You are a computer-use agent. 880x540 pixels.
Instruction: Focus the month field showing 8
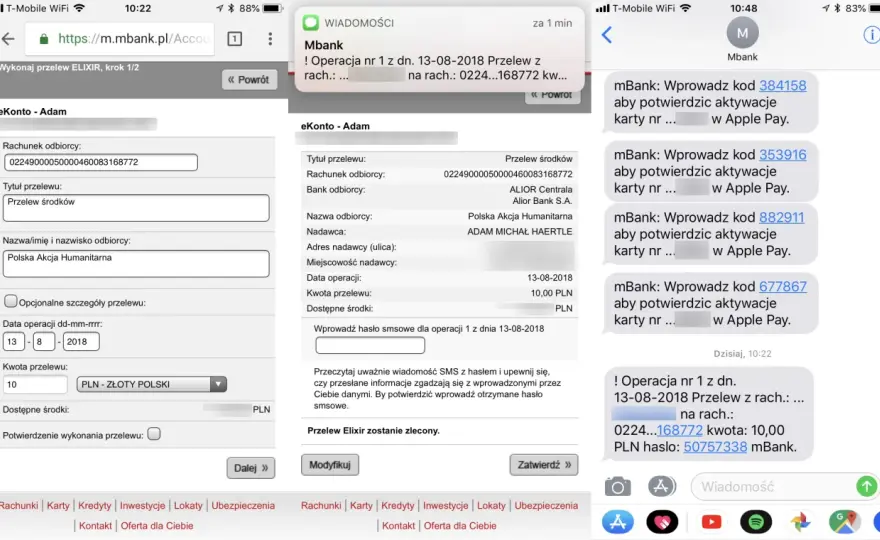tap(43, 341)
